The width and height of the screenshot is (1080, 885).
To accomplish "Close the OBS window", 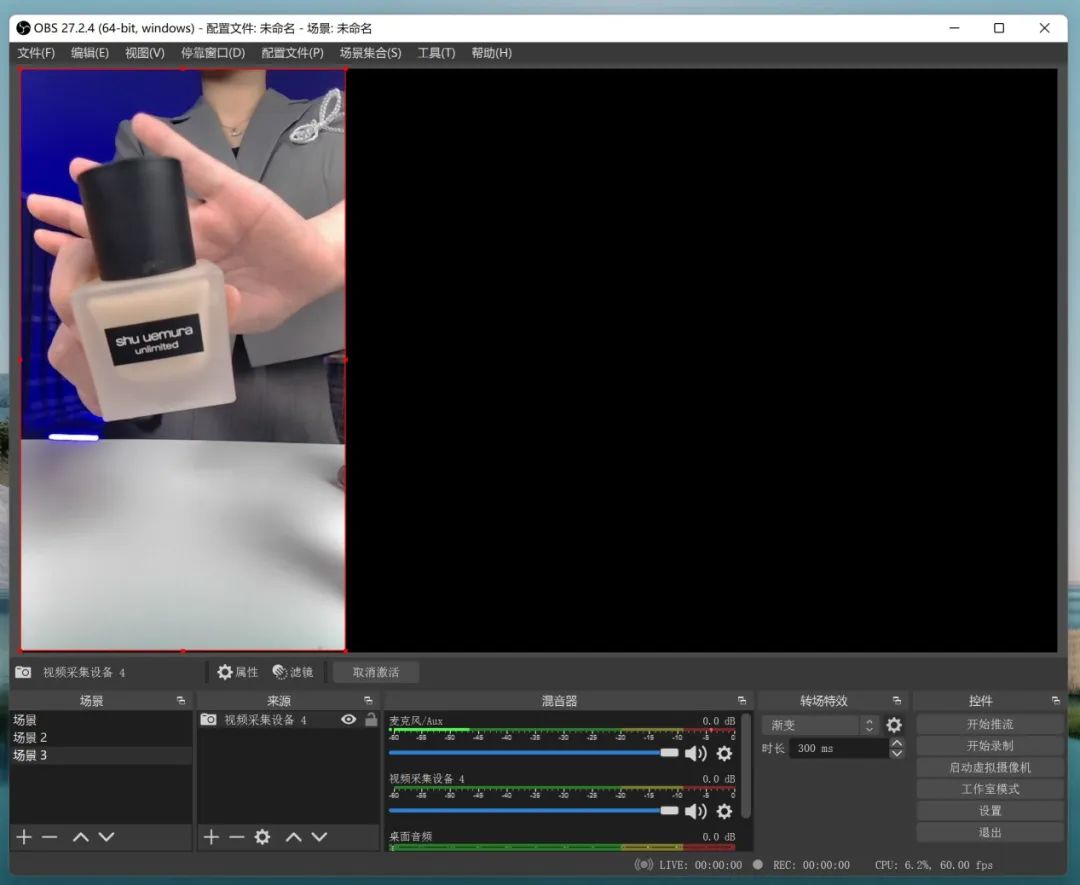I will tap(1044, 28).
